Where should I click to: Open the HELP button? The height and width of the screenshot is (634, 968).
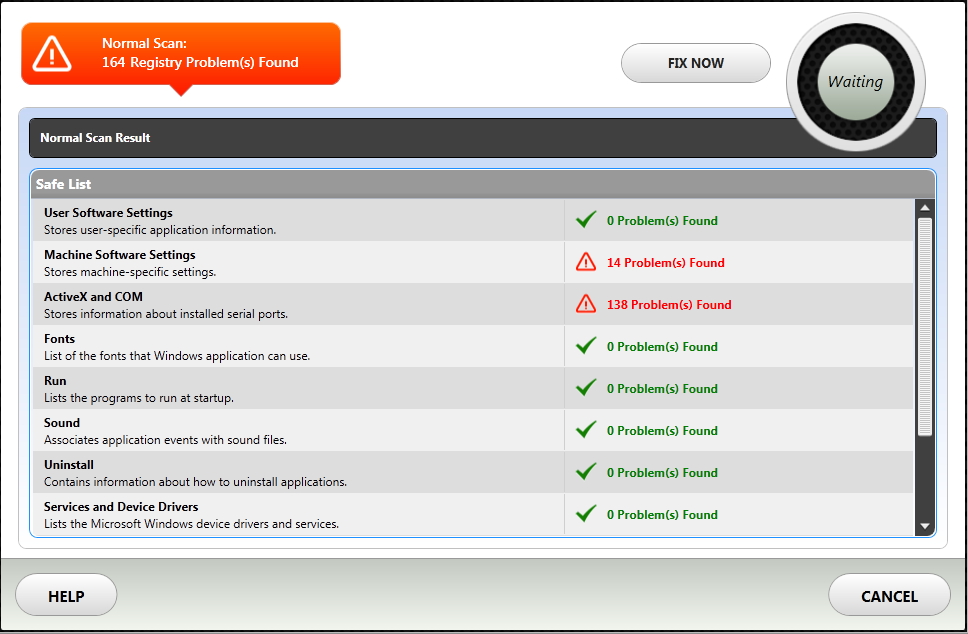point(66,596)
